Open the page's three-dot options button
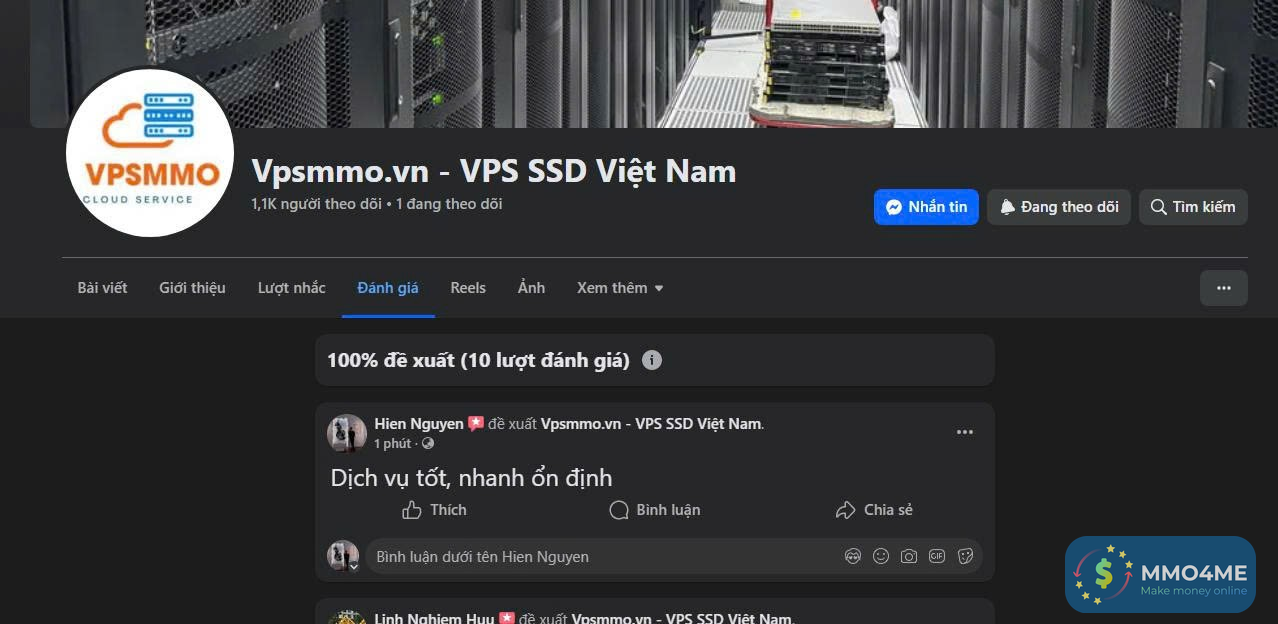1278x624 pixels. click(1224, 288)
